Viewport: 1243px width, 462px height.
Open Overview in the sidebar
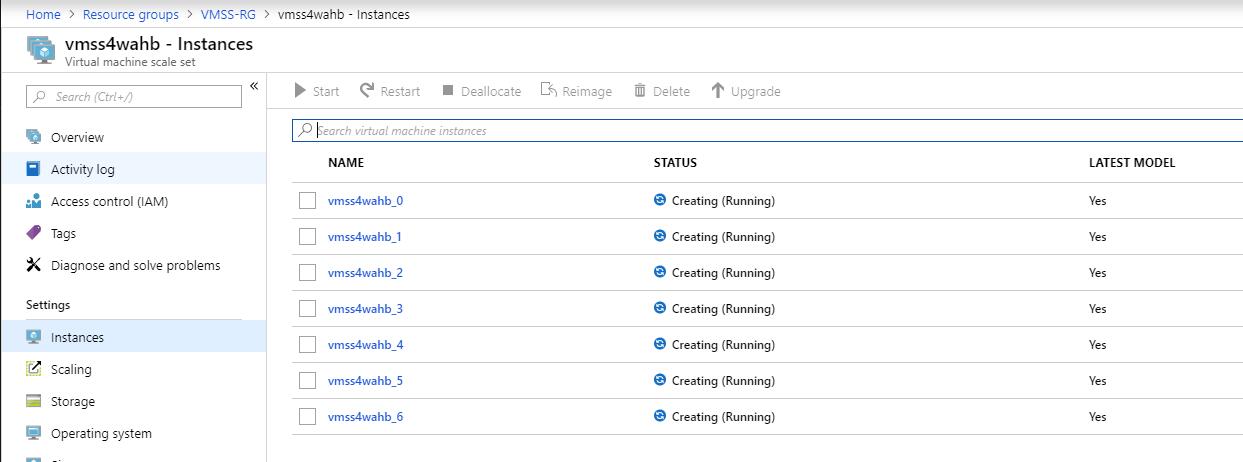tap(134, 137)
